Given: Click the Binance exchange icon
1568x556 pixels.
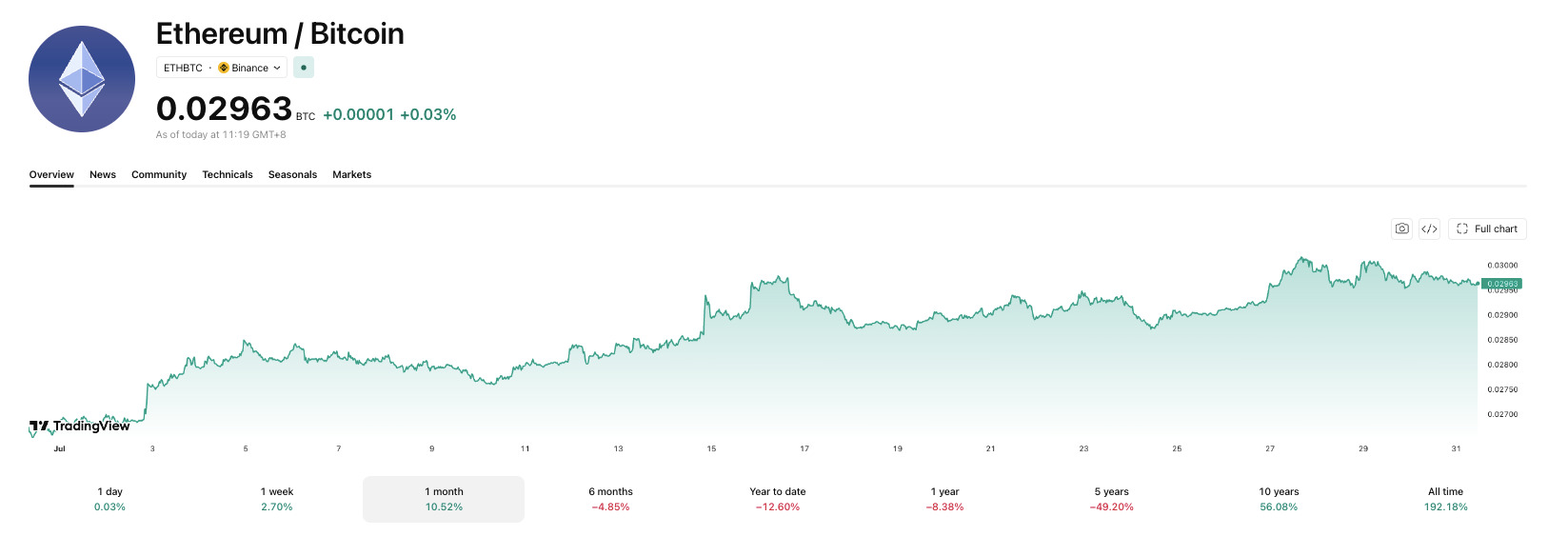Looking at the screenshot, I should 224,68.
